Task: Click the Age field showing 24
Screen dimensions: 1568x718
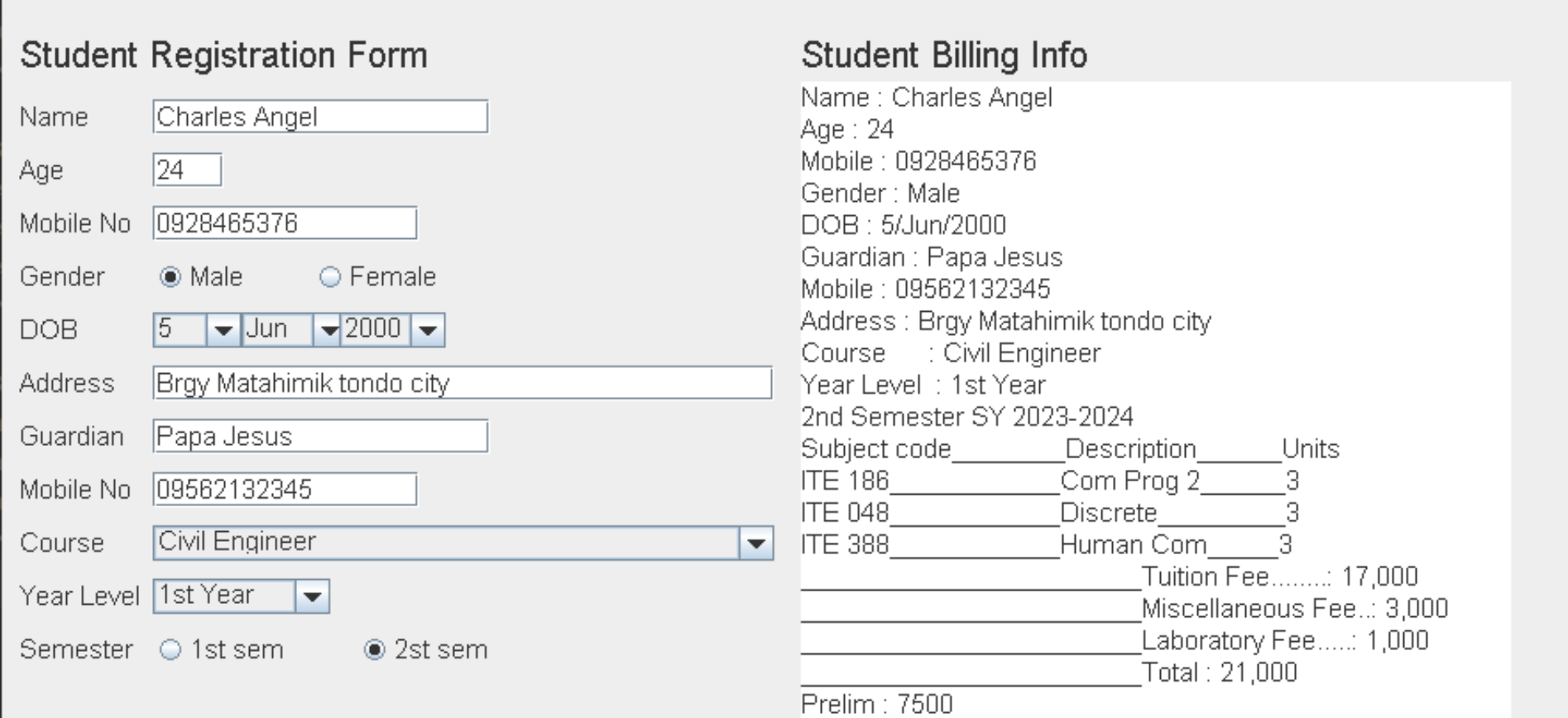Action: click(x=187, y=170)
